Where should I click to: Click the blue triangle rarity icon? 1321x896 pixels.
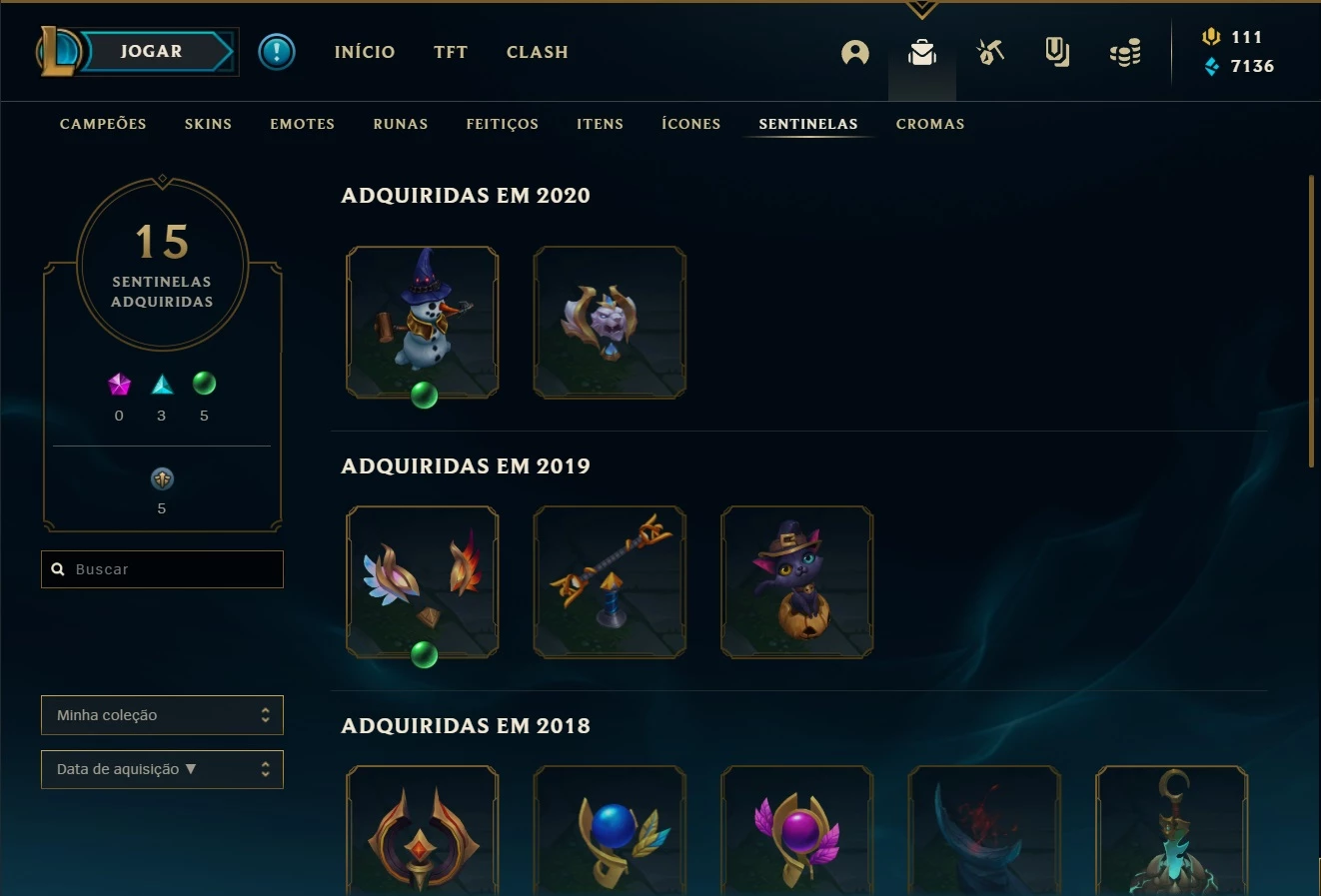(162, 385)
